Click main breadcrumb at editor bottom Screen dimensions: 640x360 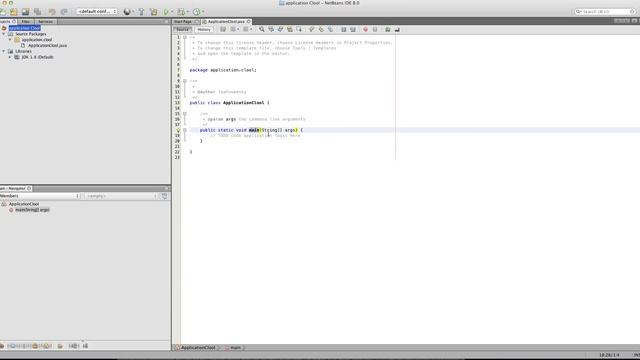coord(235,347)
